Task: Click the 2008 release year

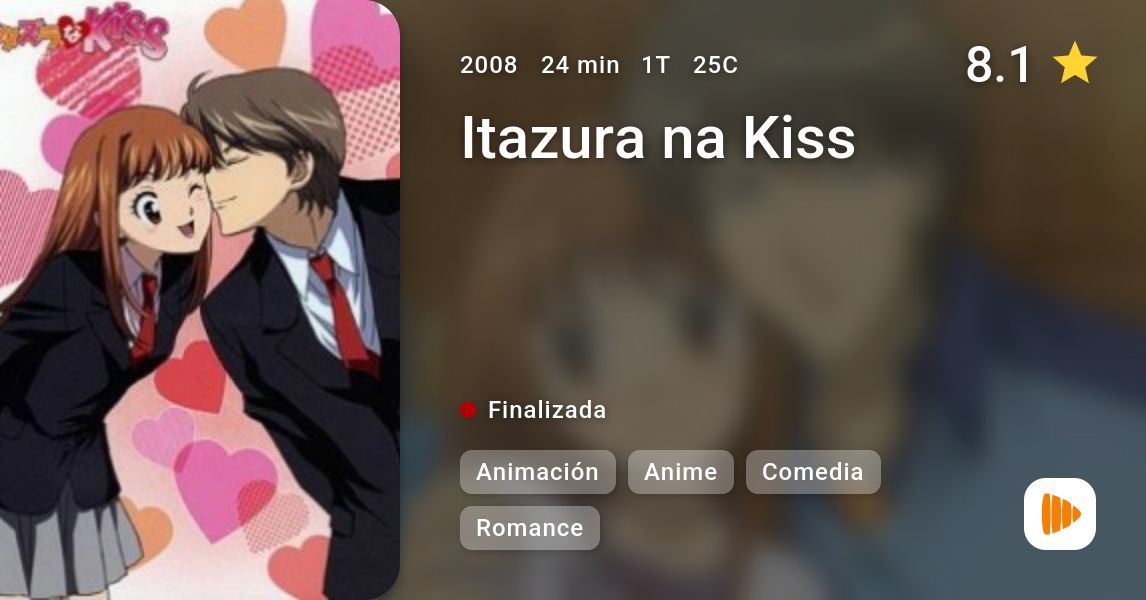Action: click(488, 65)
